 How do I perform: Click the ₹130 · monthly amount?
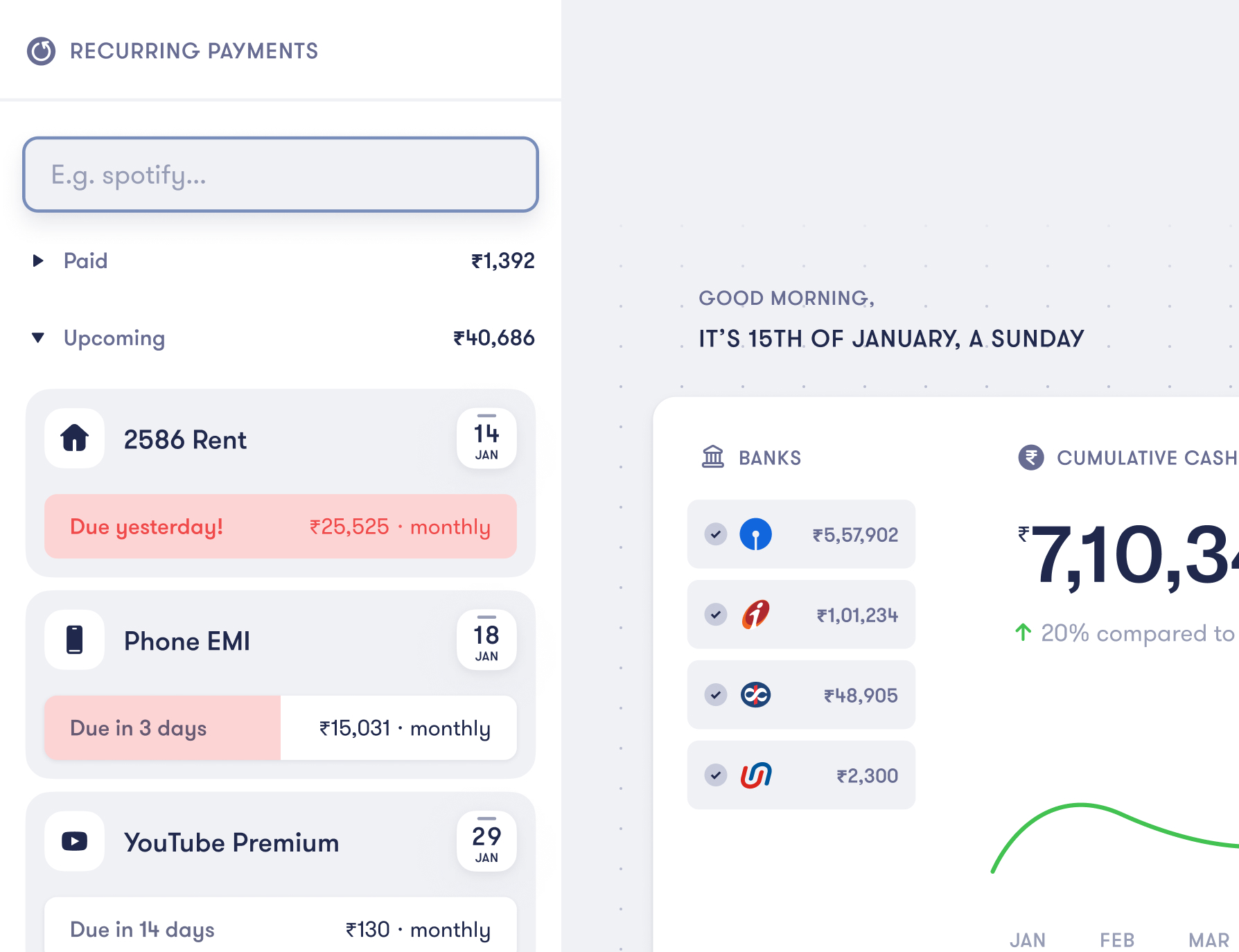pos(418,930)
